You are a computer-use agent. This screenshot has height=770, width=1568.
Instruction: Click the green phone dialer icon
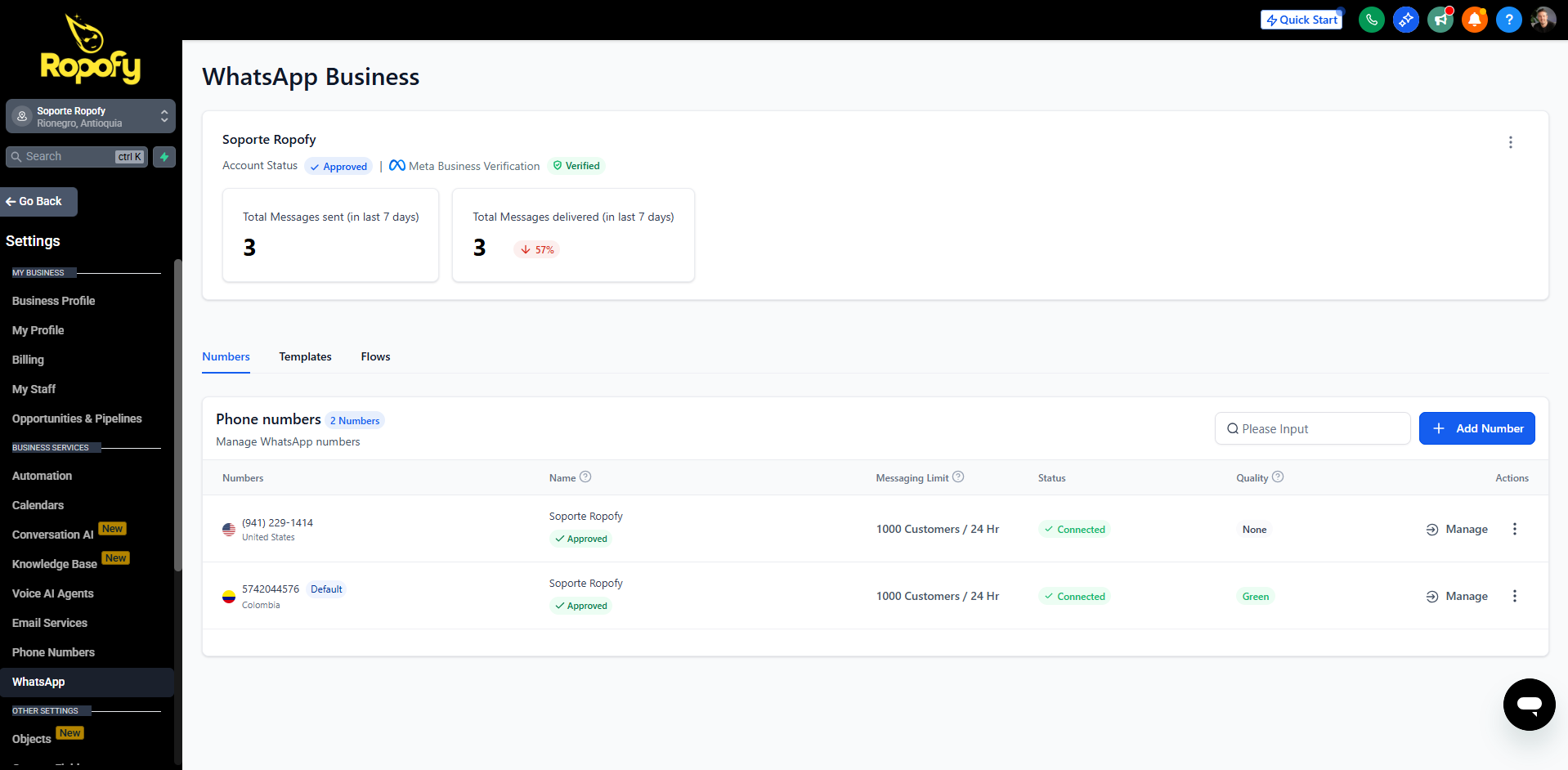point(1371,20)
